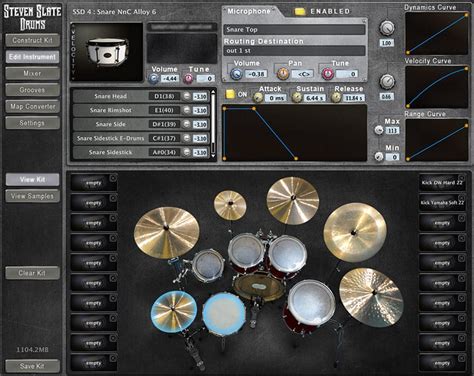The width and height of the screenshot is (474, 376).
Task: Click the instrument Tune knob next to the snare
Action: coord(188,79)
